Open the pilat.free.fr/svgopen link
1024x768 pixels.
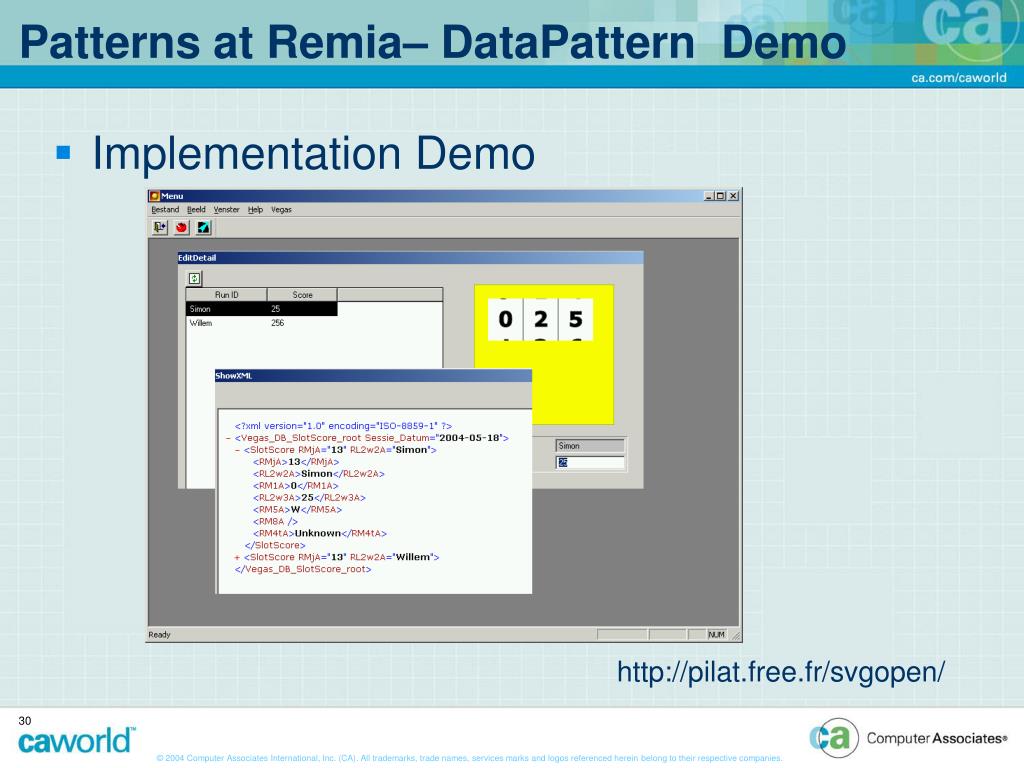click(x=781, y=672)
